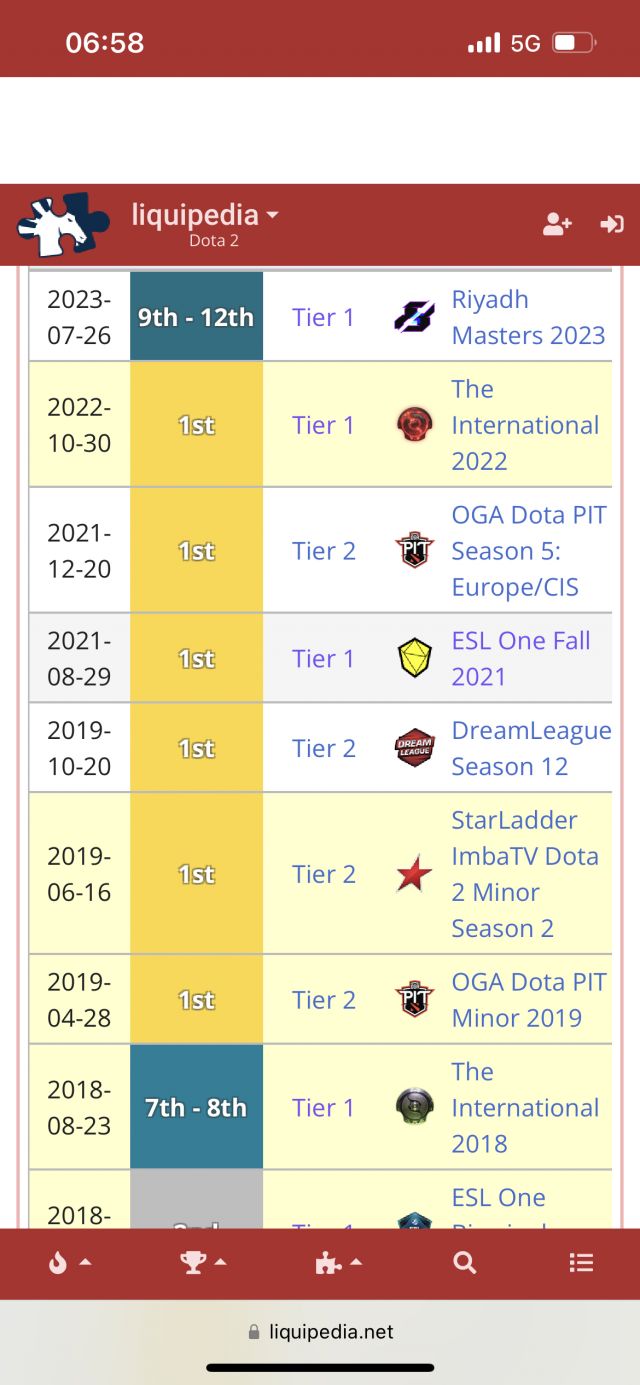Expand the trending flame menu
This screenshot has width=640, height=1385.
(69, 1263)
